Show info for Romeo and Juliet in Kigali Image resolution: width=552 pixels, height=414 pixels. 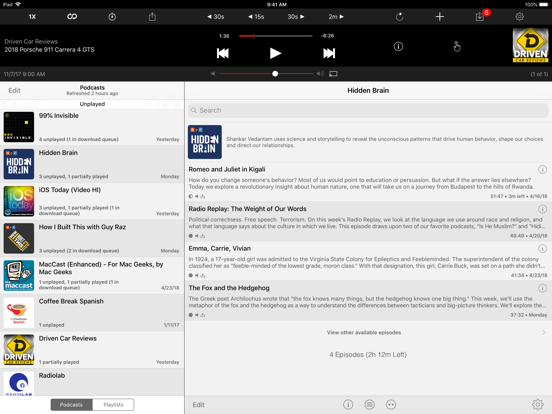pyautogui.click(x=542, y=170)
